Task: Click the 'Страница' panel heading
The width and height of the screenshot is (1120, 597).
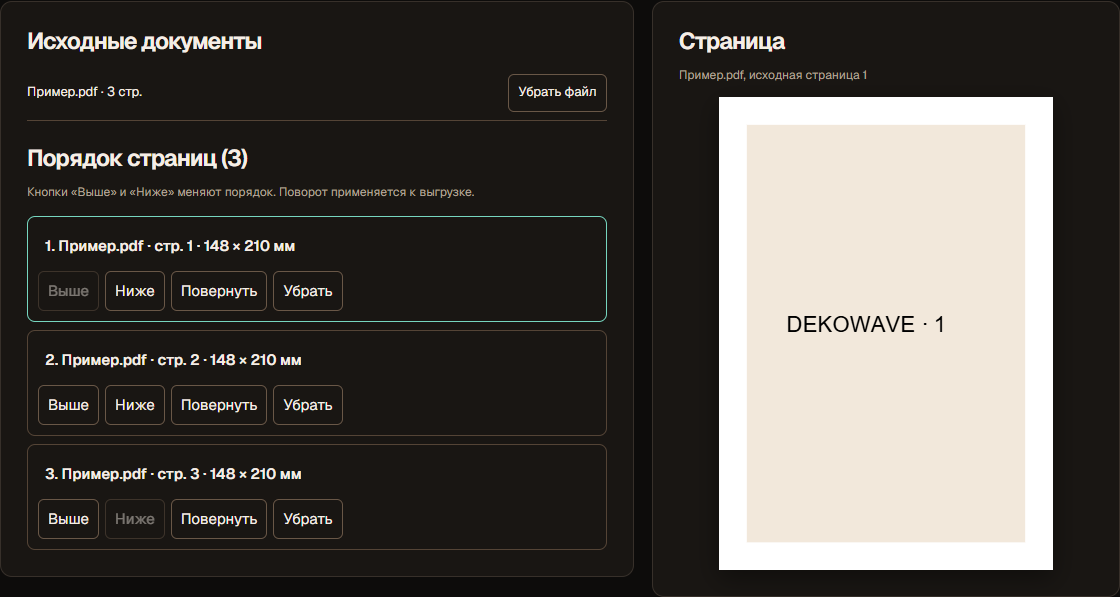Action: point(731,41)
